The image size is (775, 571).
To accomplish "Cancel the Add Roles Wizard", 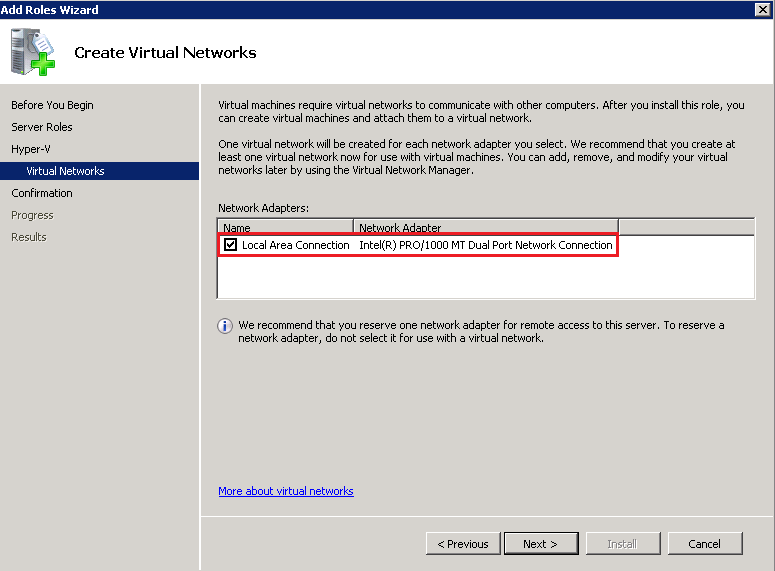I will [705, 544].
